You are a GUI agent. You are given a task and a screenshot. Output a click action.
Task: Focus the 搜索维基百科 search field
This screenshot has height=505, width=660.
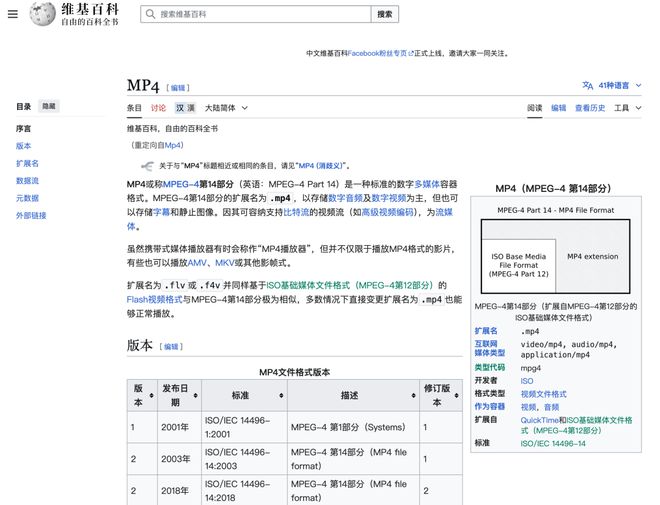click(x=256, y=14)
